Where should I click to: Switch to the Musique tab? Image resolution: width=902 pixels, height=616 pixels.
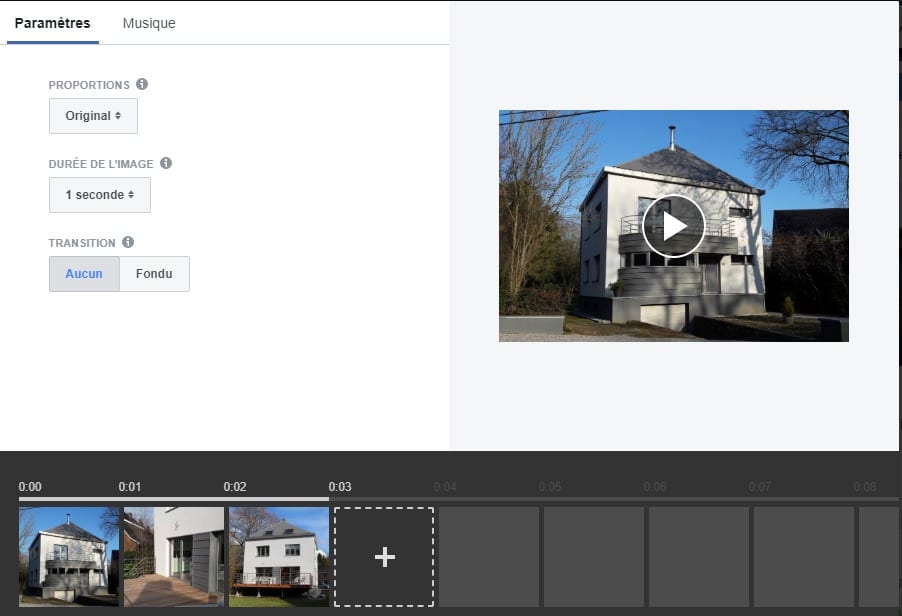point(149,23)
